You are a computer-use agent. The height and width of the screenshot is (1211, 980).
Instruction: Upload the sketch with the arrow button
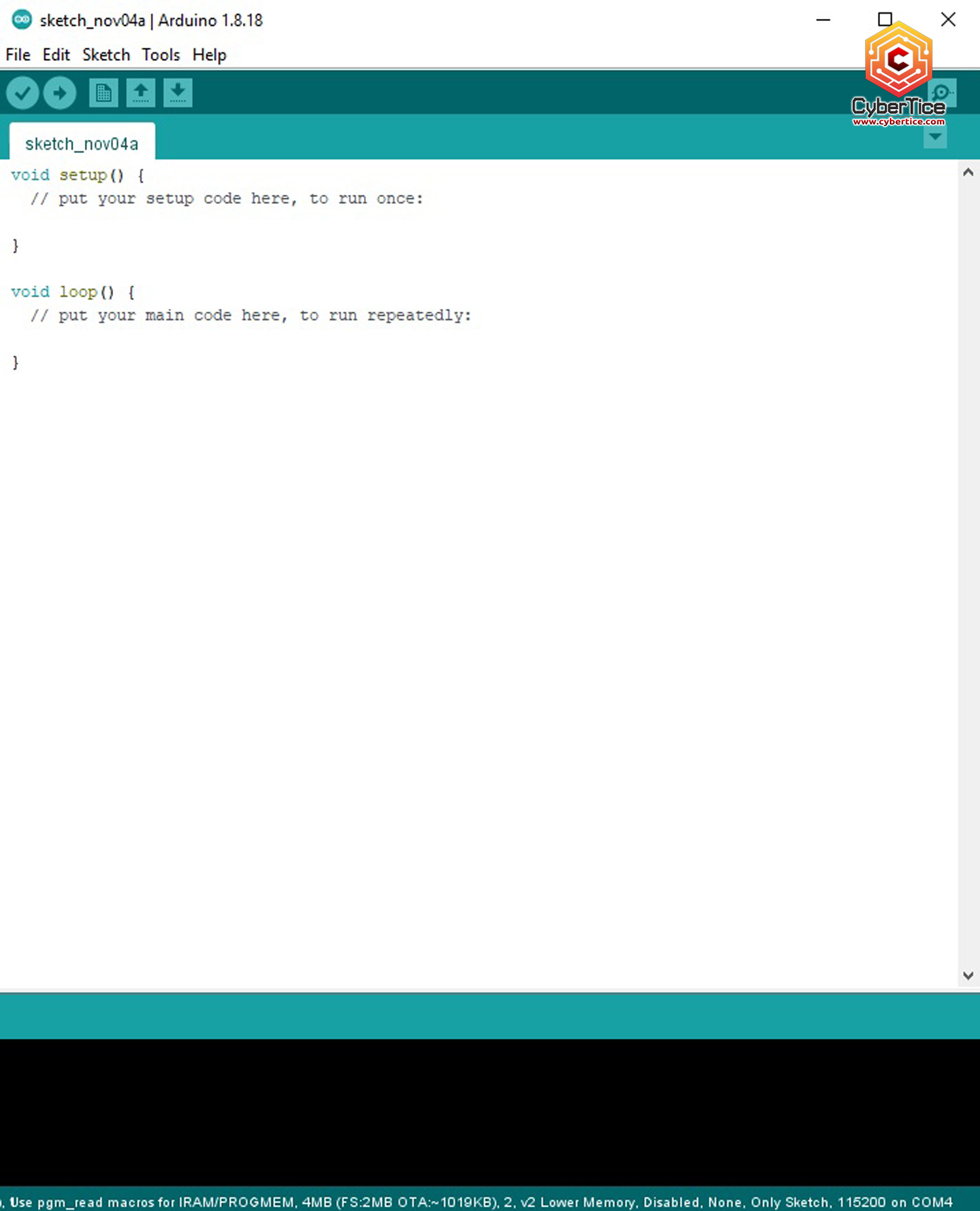pos(59,93)
